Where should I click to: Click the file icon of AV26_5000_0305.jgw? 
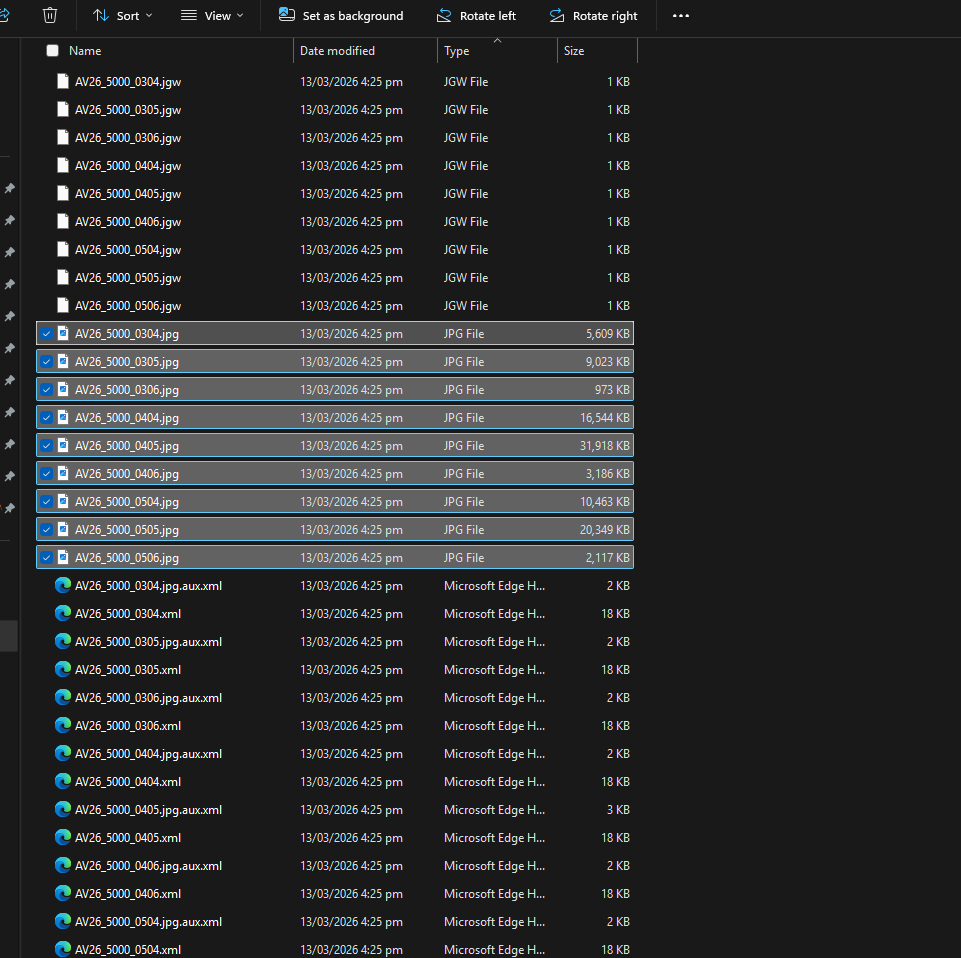(63, 109)
